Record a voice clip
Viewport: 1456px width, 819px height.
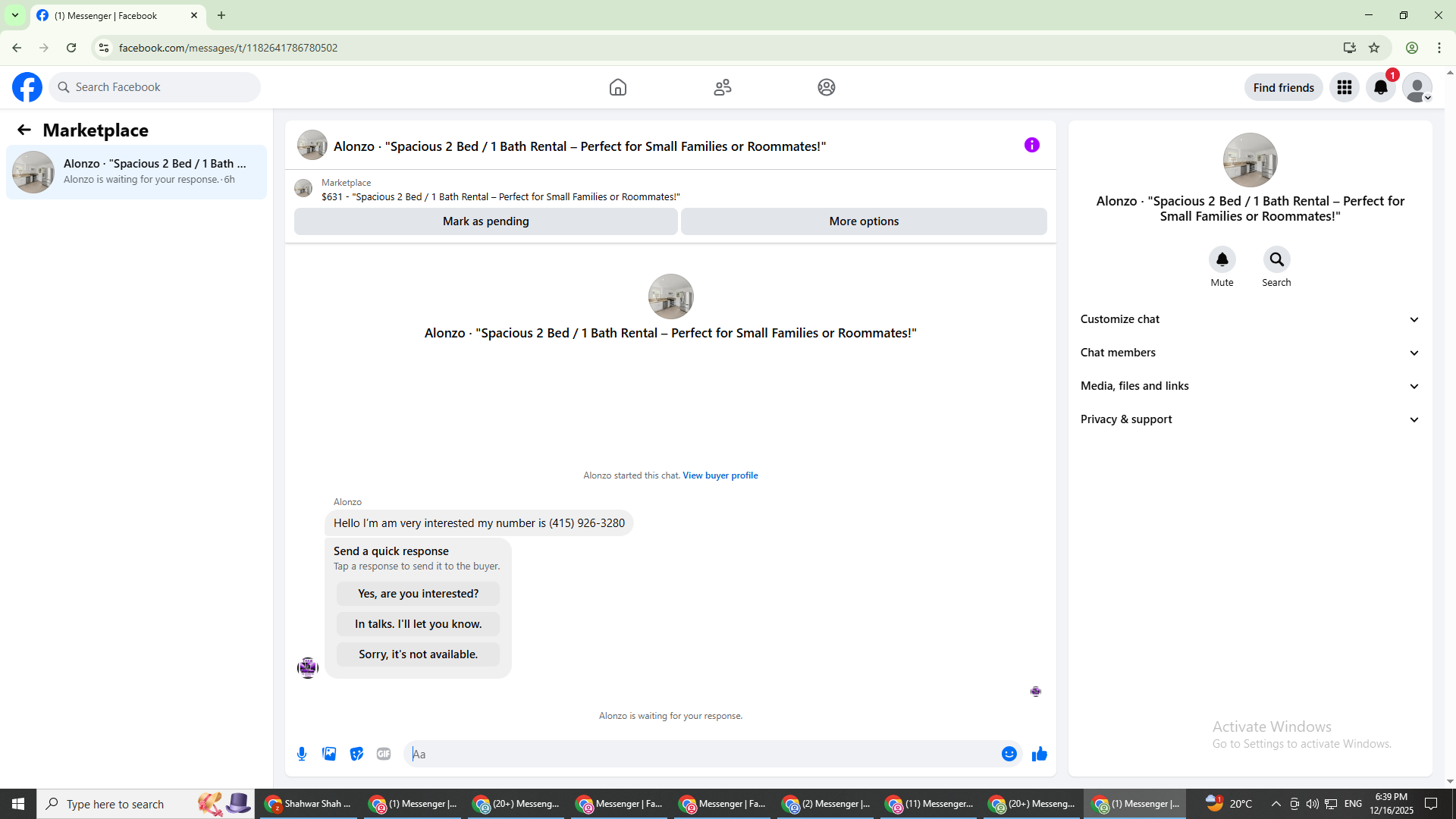coord(302,754)
